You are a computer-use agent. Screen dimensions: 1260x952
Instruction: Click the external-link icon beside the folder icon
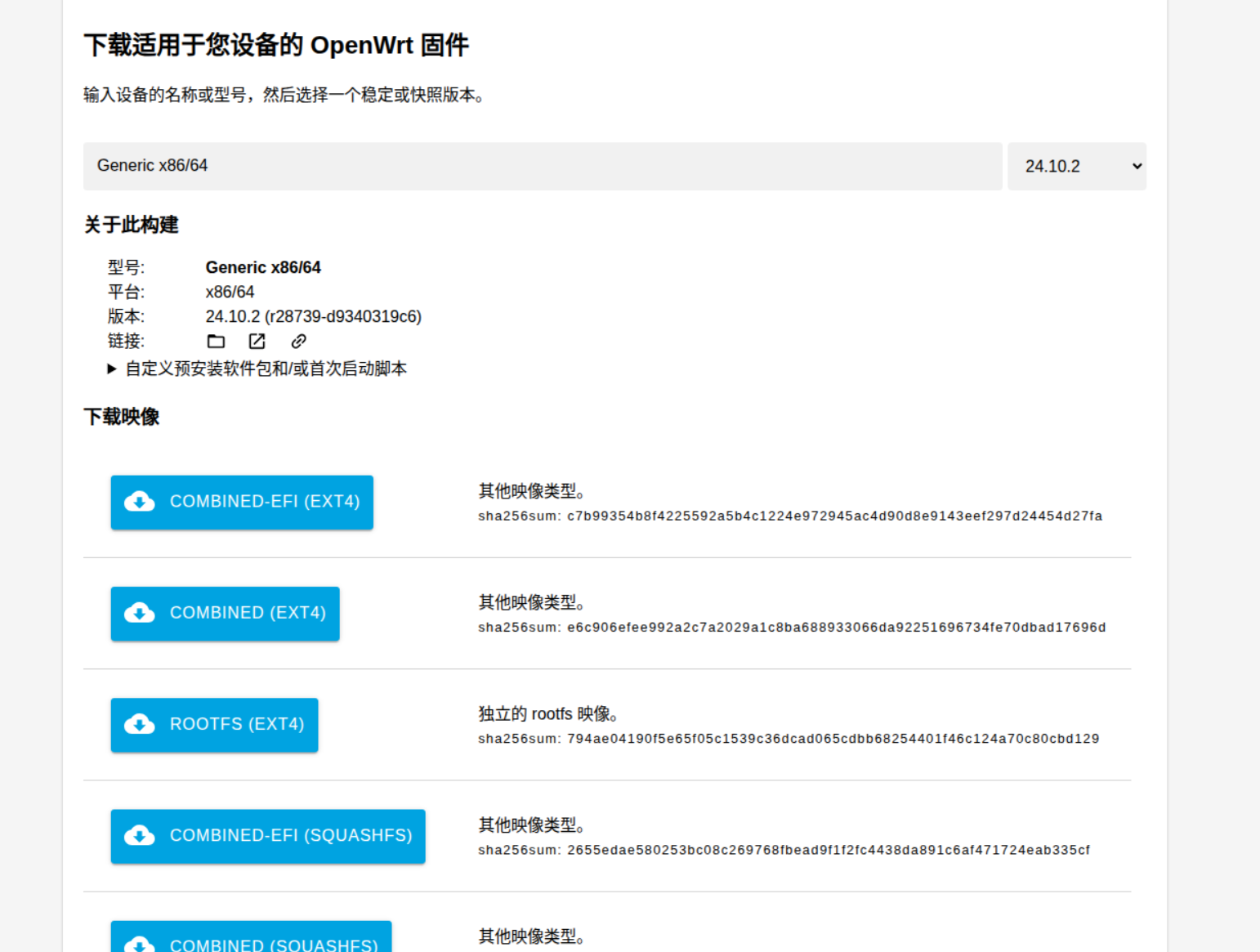click(x=257, y=342)
